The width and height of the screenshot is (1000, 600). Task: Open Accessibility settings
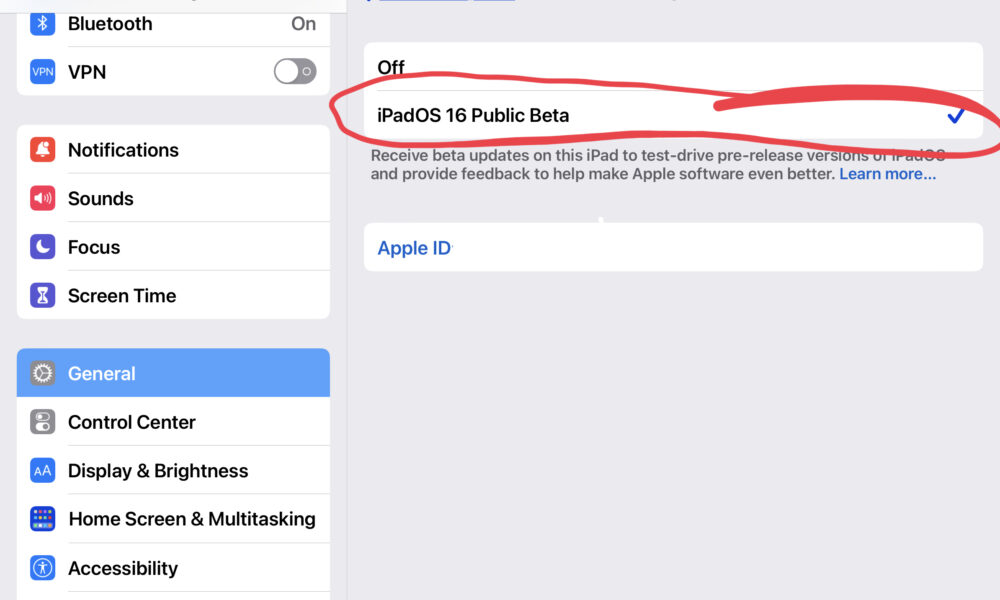click(x=173, y=567)
